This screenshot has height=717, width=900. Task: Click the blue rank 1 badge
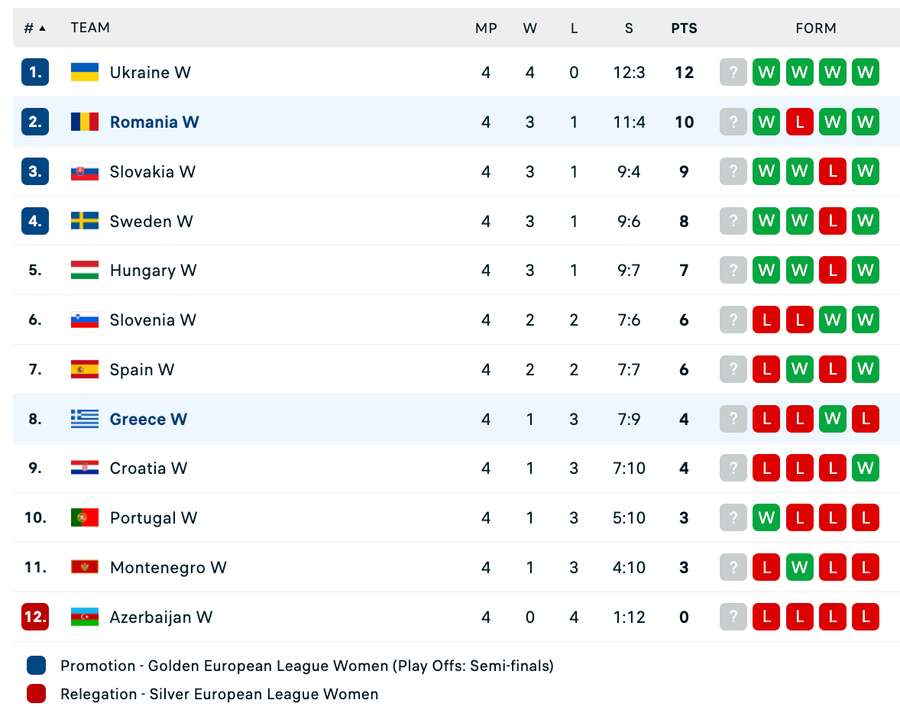(35, 72)
